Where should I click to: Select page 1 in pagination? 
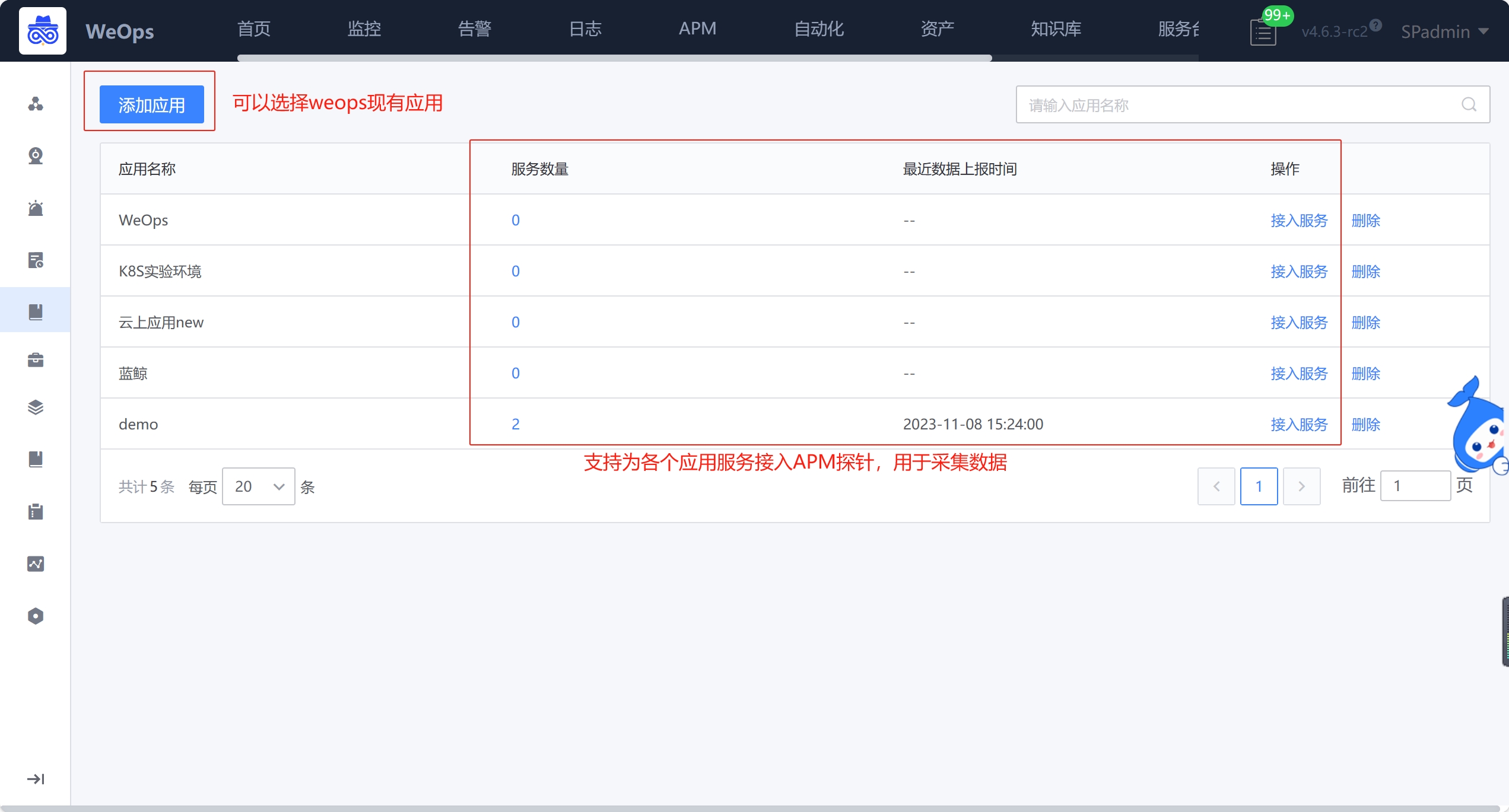tap(1259, 486)
